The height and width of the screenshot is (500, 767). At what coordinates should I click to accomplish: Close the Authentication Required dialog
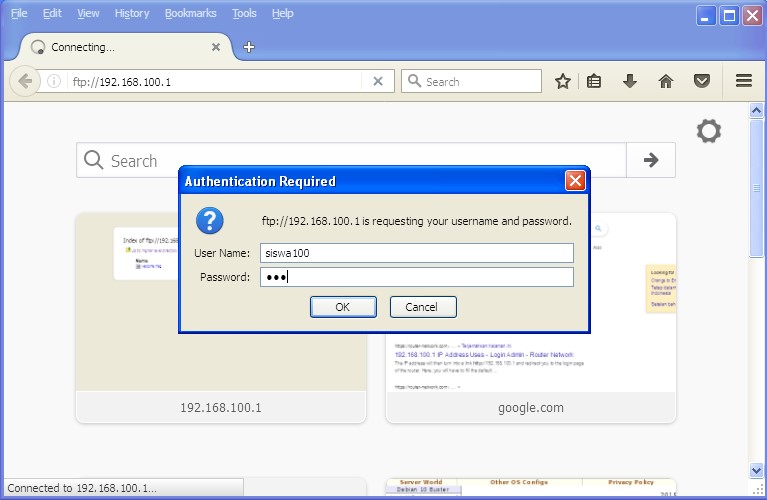(x=575, y=181)
